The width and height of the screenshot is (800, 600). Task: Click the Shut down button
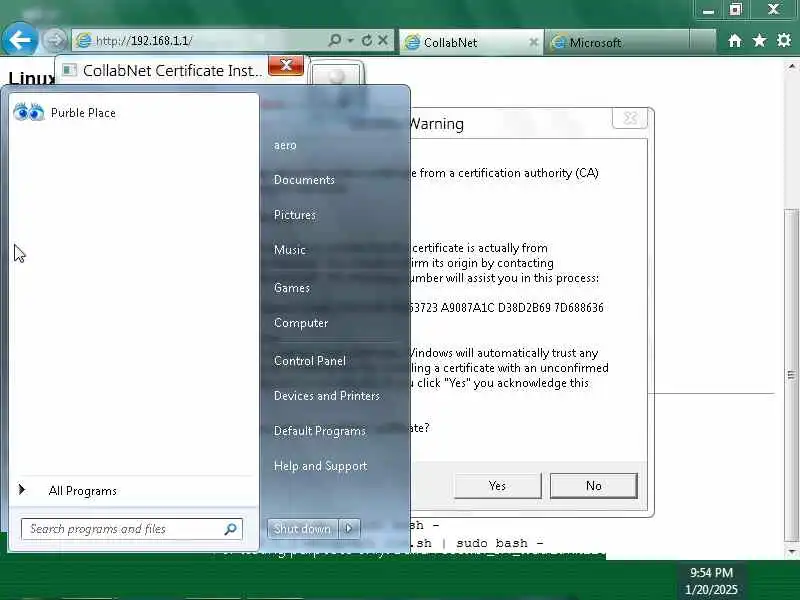pyautogui.click(x=302, y=529)
